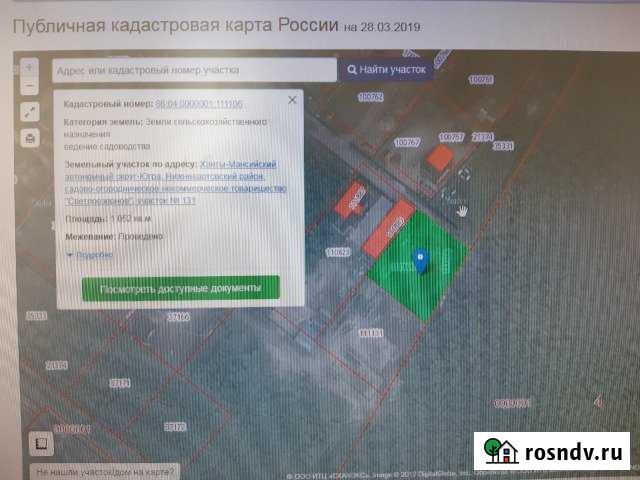640x480 pixels.
Task: Toggle fullscreen map with arrows icon
Action: click(30, 112)
